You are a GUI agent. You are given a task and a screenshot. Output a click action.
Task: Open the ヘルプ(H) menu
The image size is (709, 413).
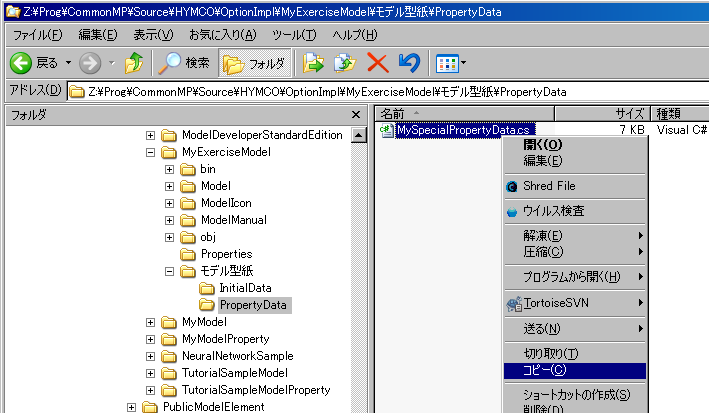(x=354, y=35)
